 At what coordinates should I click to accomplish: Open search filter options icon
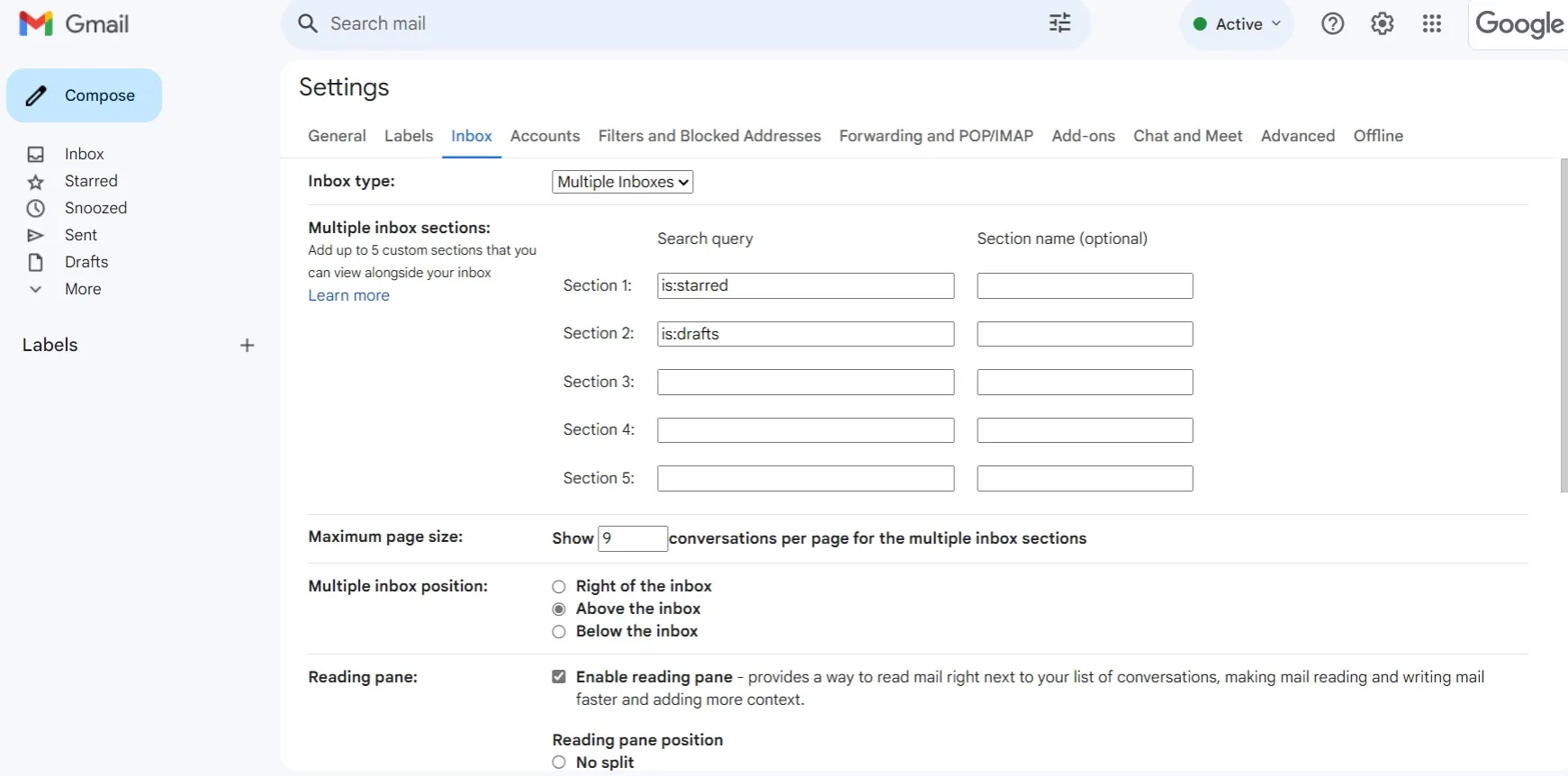(1059, 23)
